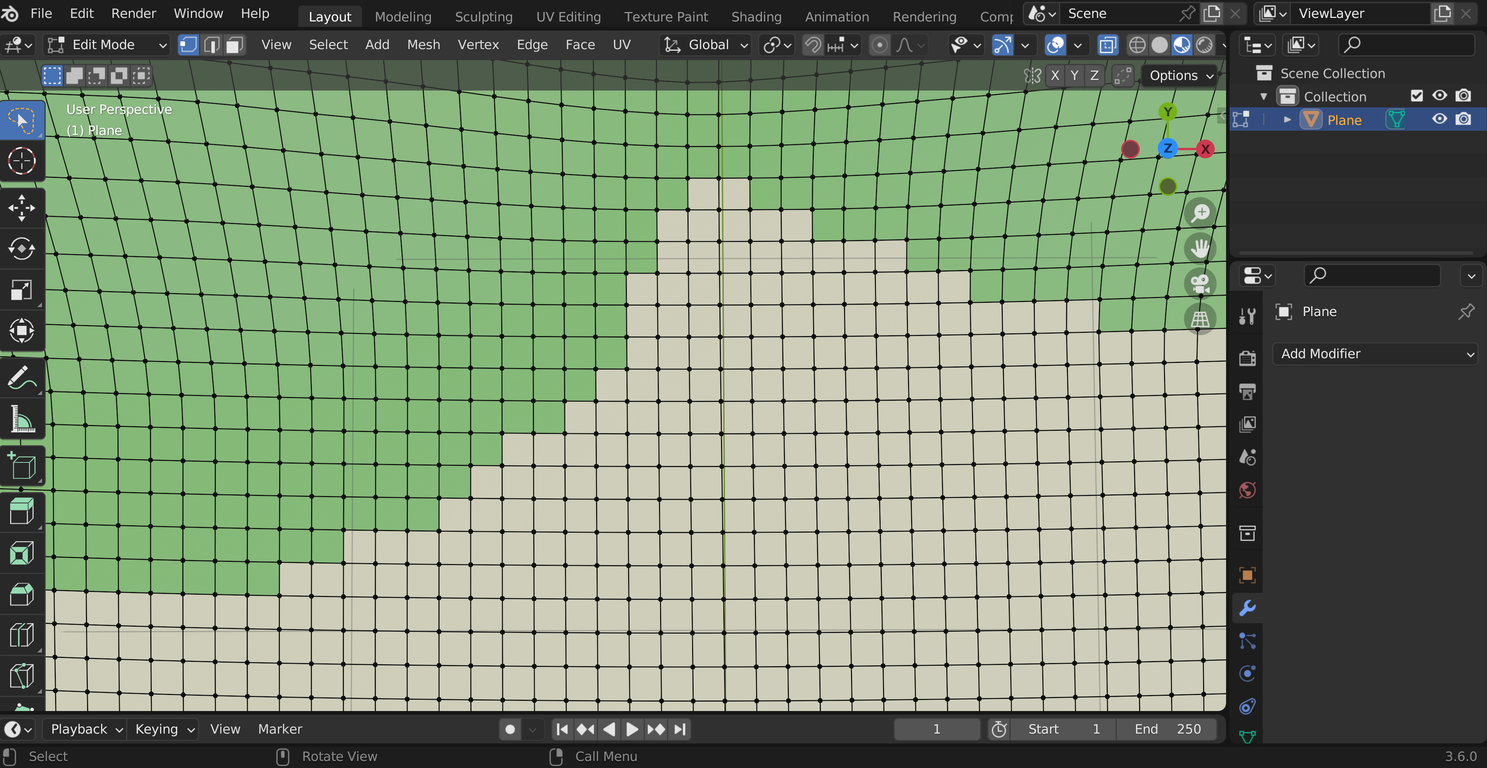Choose the Inset Faces tool
The image size is (1487, 768).
22,553
